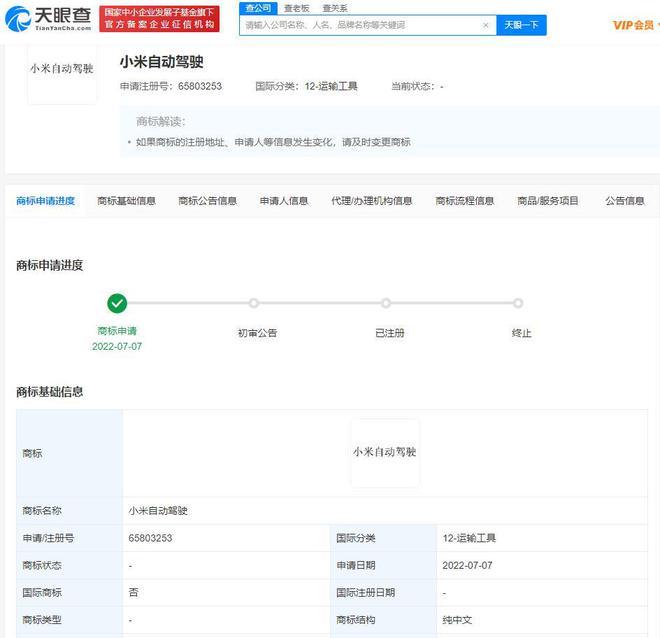Click the 已注册 progress step marker

click(x=386, y=303)
